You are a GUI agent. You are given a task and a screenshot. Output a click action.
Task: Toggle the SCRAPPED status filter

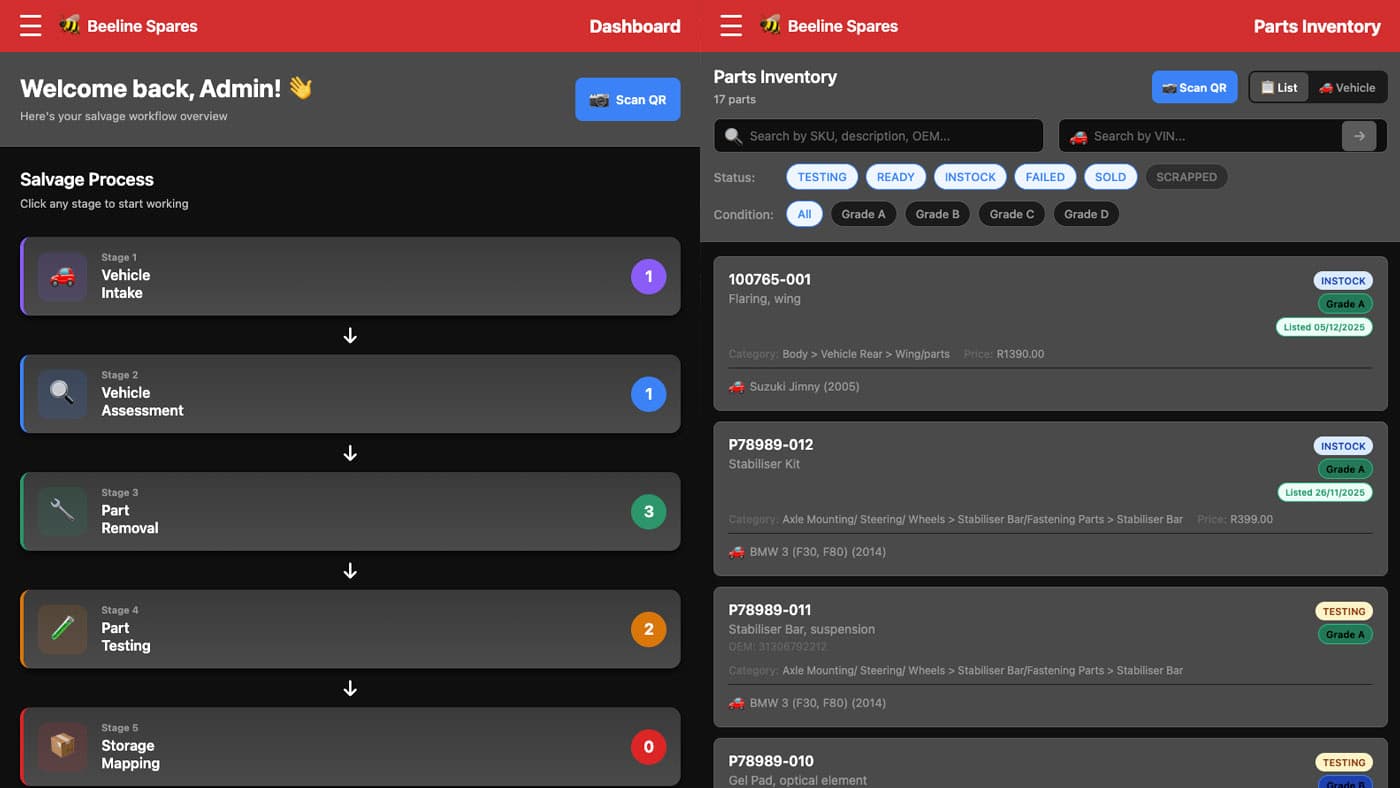coord(1186,177)
